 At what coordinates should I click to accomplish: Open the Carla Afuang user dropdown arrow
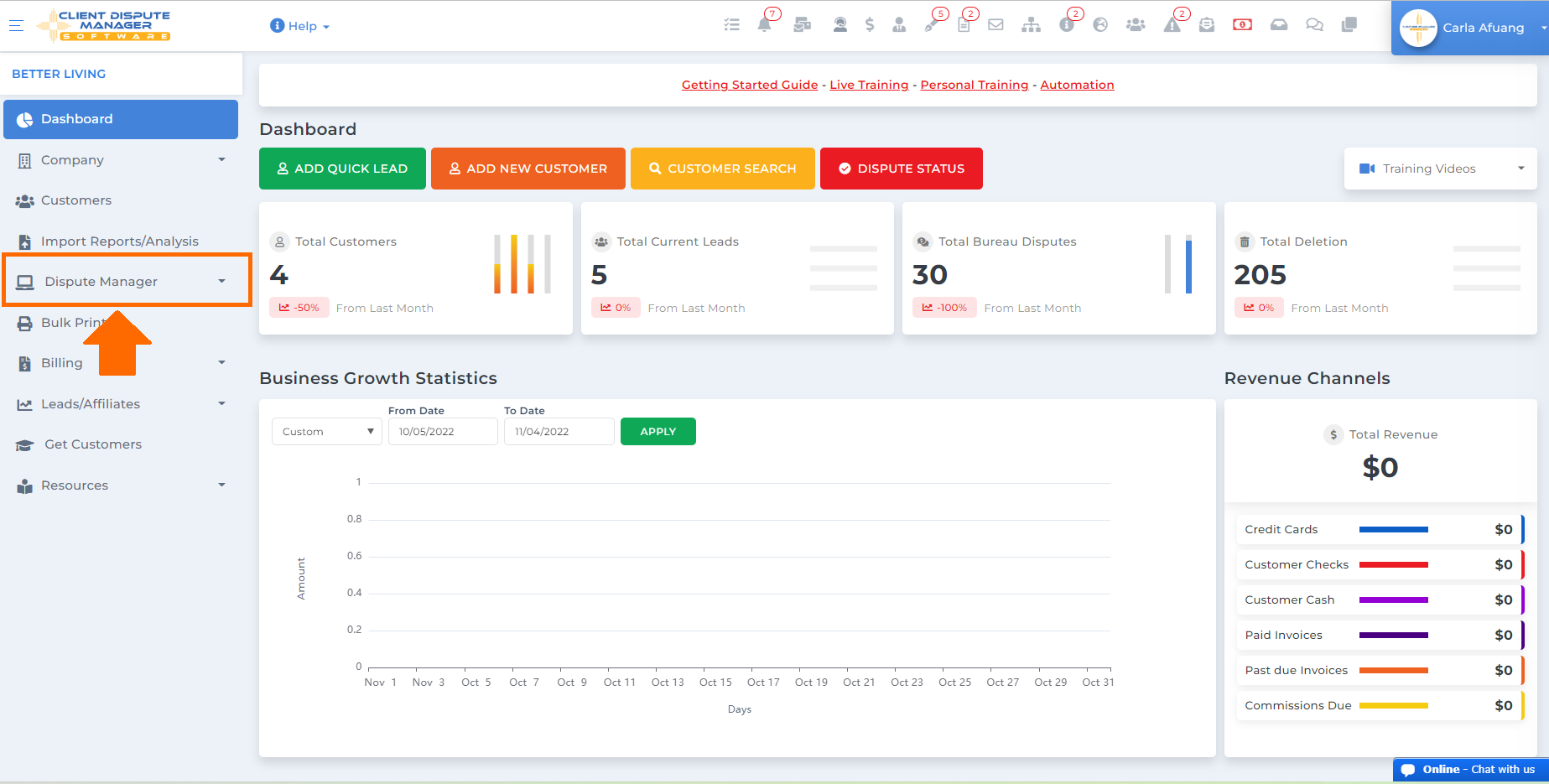tap(1543, 28)
